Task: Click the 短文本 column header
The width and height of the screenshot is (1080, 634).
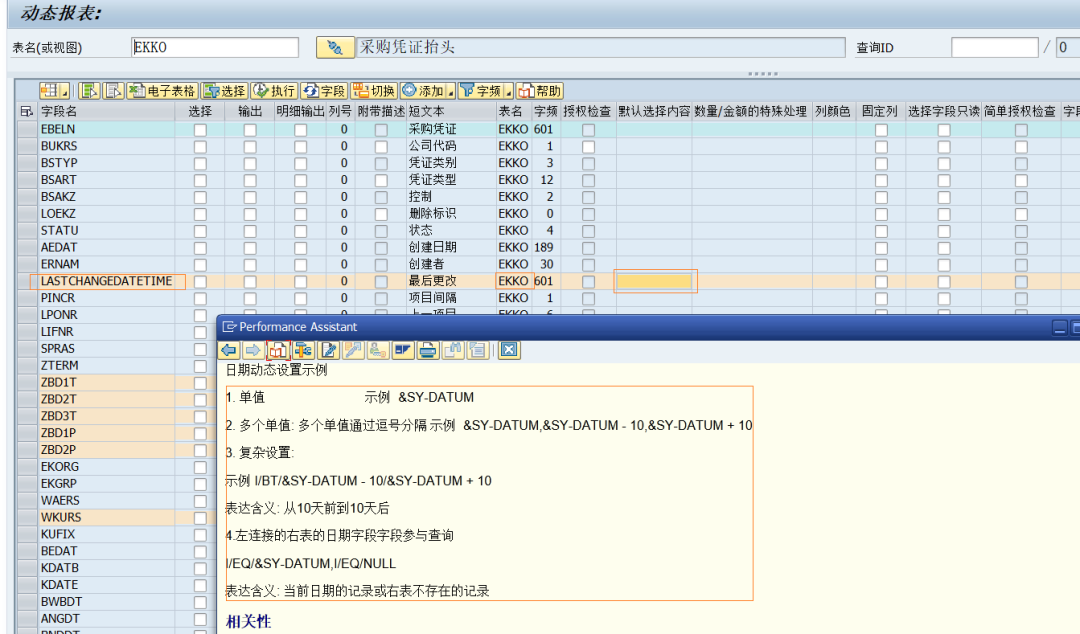Action: click(451, 111)
